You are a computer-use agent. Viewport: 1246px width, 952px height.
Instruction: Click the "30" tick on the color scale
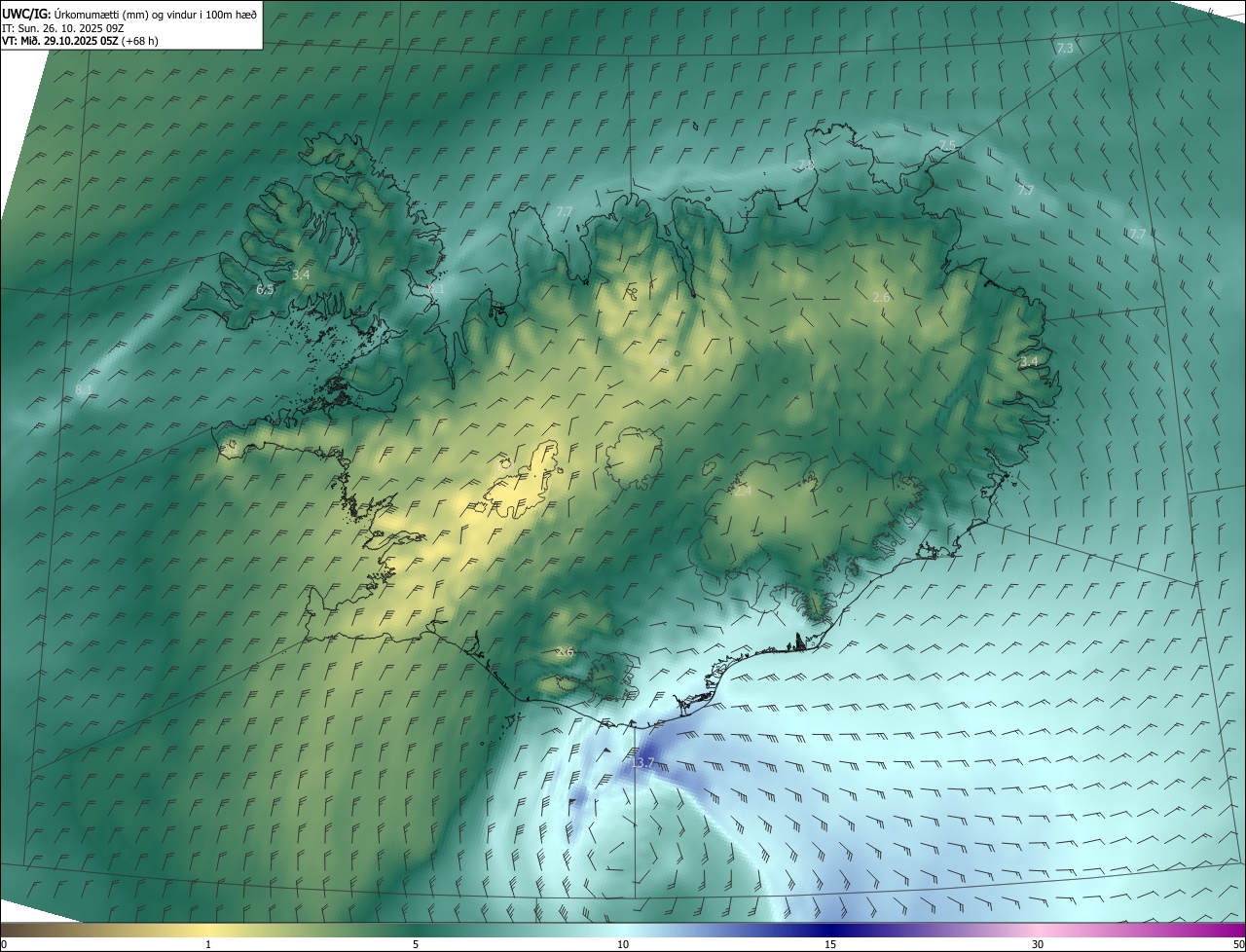tap(1038, 944)
